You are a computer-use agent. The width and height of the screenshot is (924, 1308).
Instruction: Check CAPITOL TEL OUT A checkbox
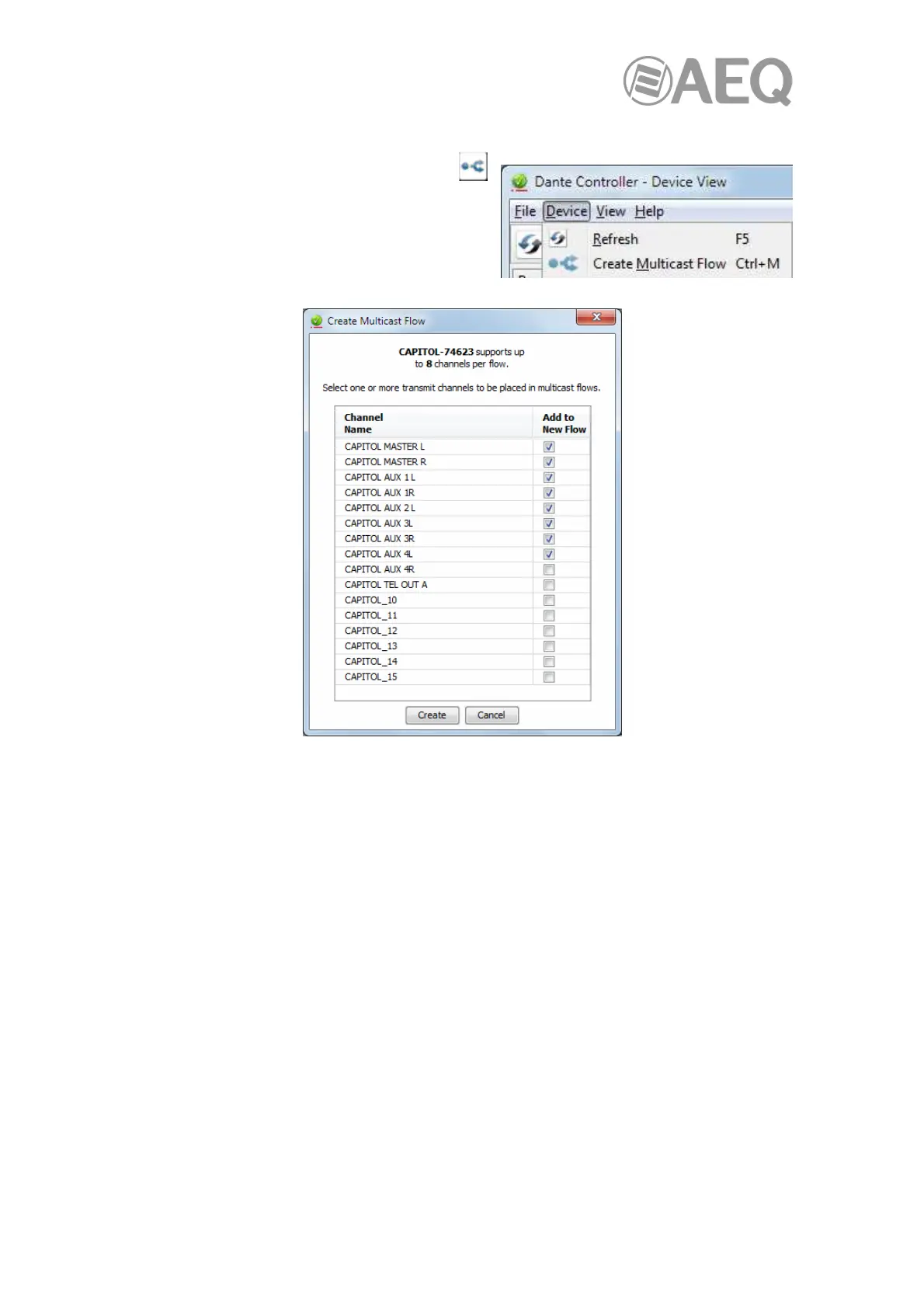click(x=549, y=585)
